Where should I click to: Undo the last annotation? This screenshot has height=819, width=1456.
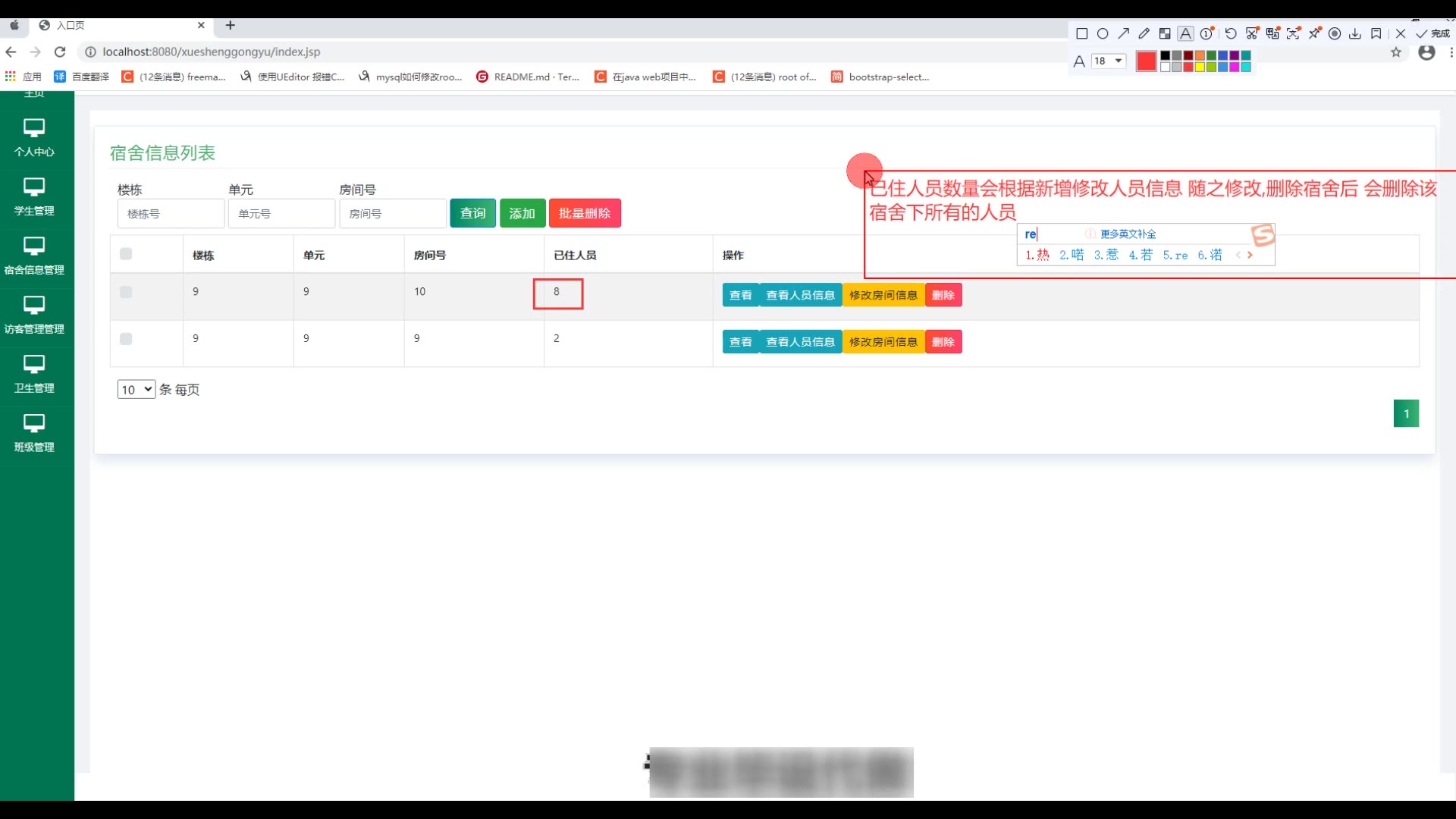click(x=1231, y=33)
